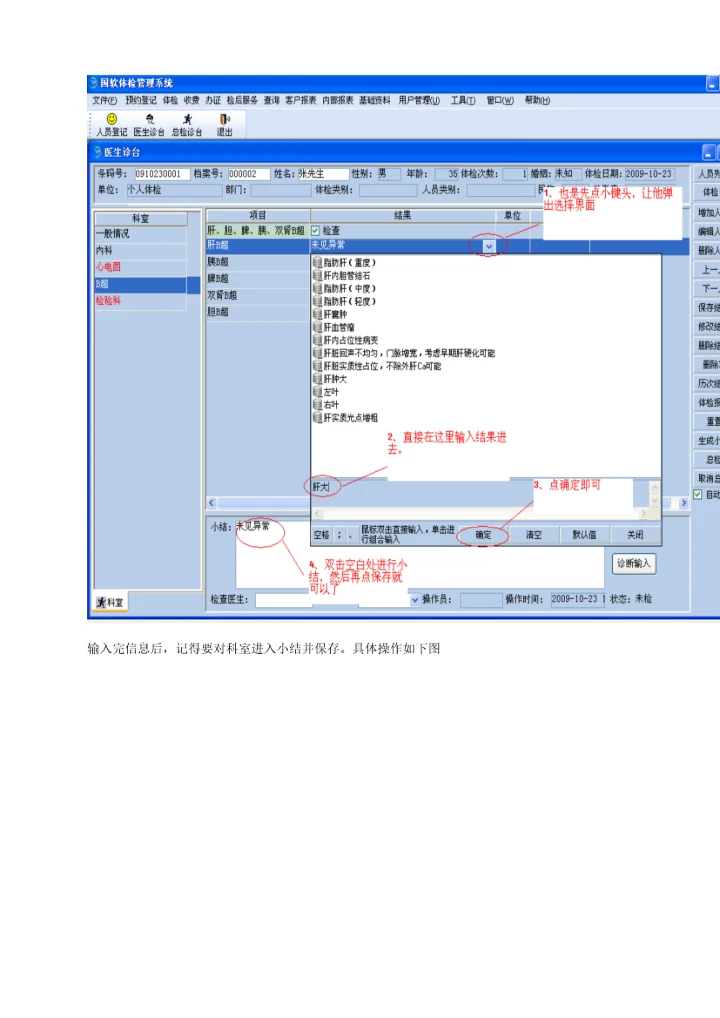The height and width of the screenshot is (1018, 720).
Task: Select B超 in the 科室 list
Action: 140,284
